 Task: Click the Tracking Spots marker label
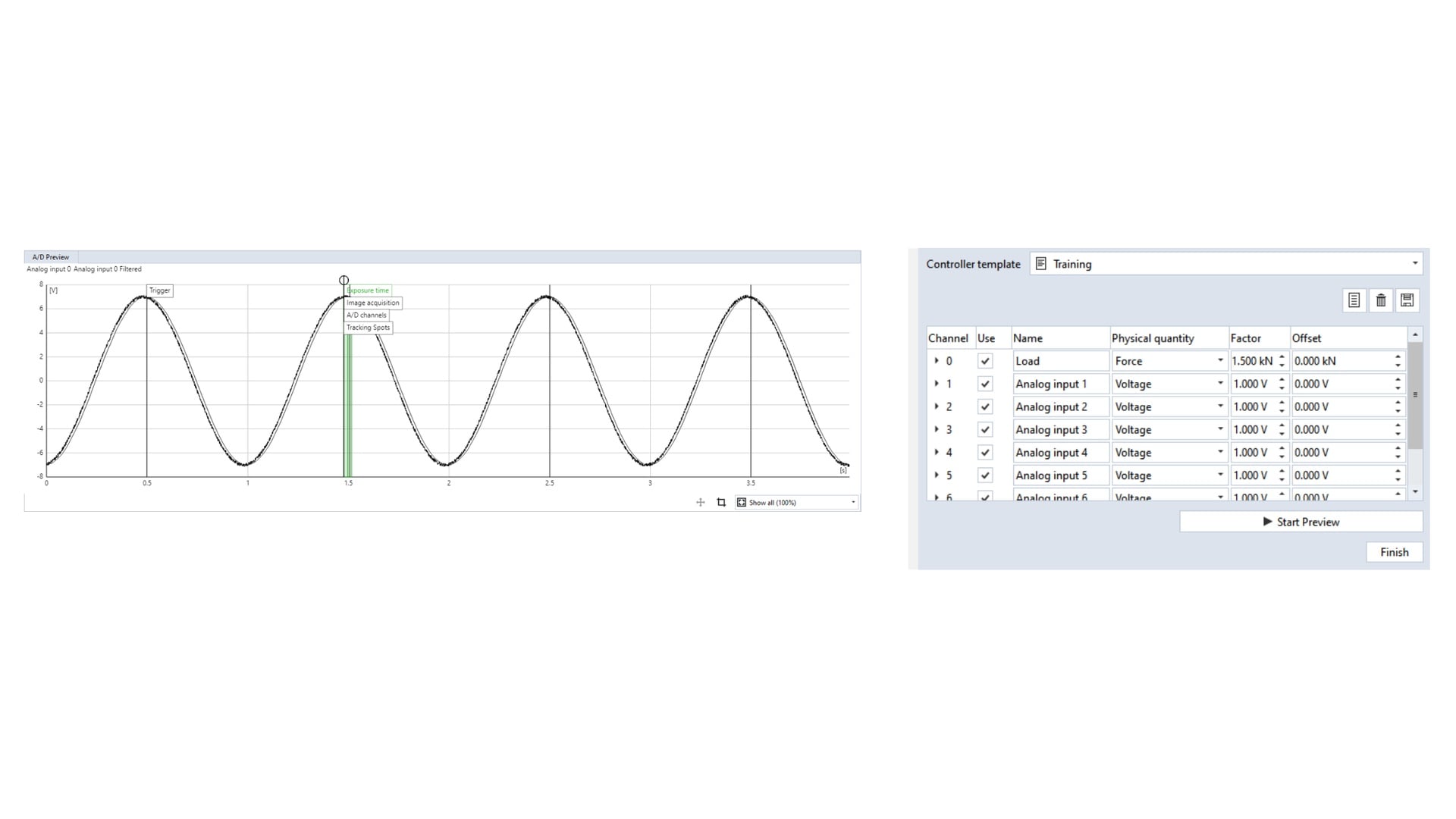click(368, 328)
